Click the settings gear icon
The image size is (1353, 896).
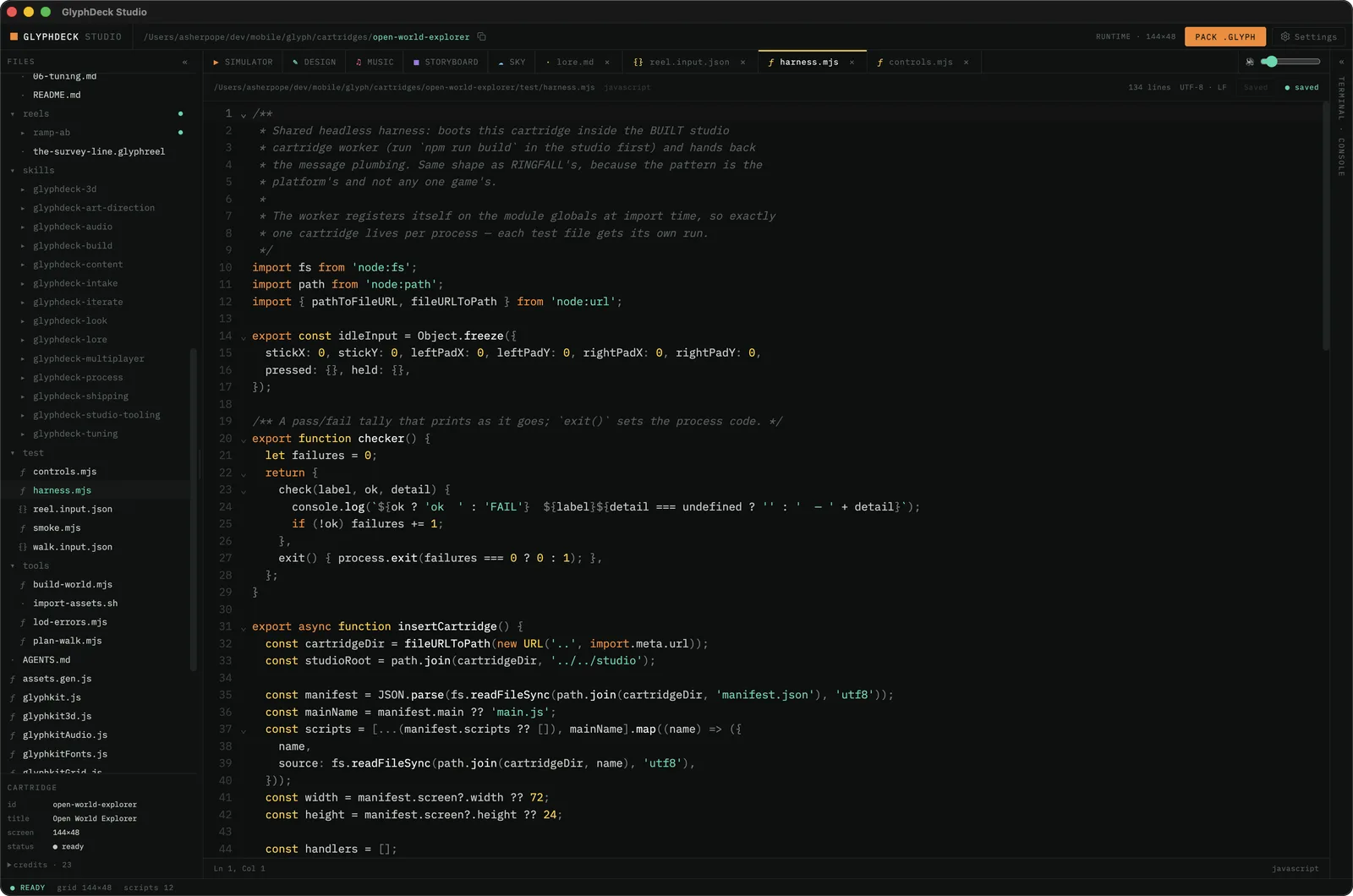(1285, 36)
